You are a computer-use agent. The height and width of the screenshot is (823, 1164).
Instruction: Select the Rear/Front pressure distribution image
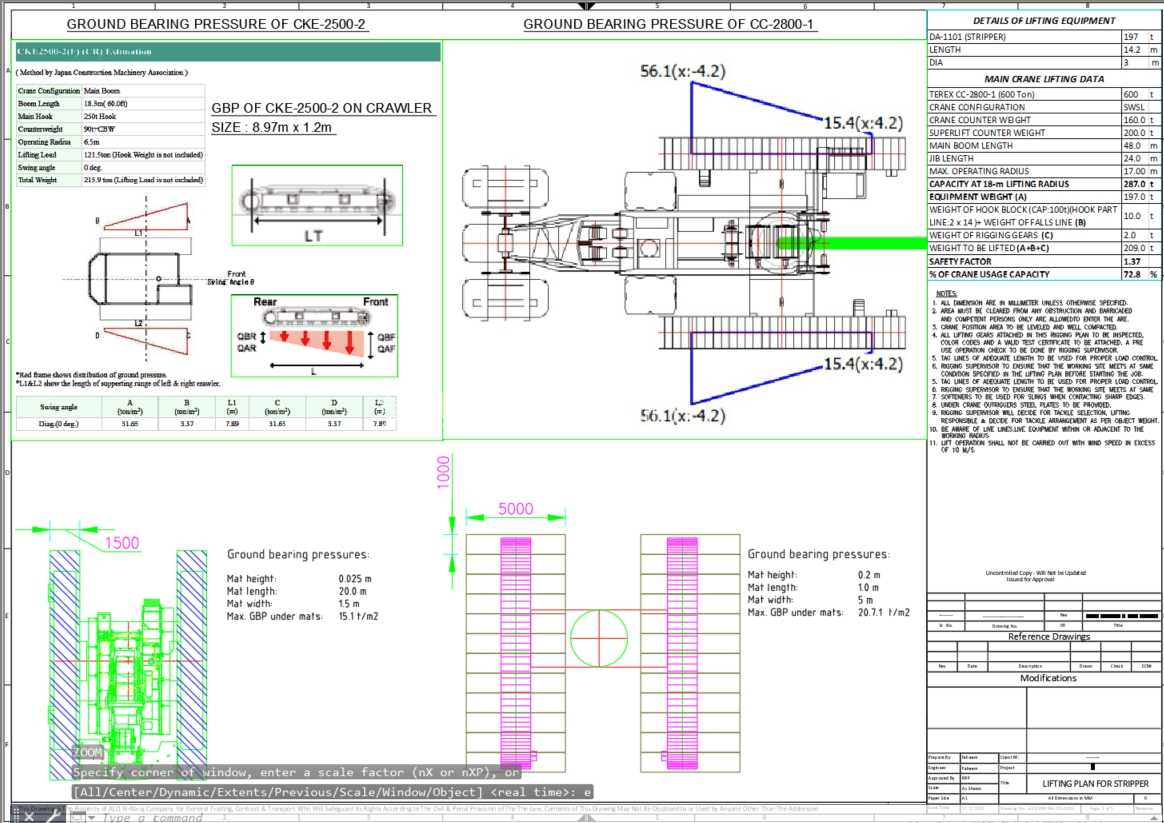pos(315,335)
